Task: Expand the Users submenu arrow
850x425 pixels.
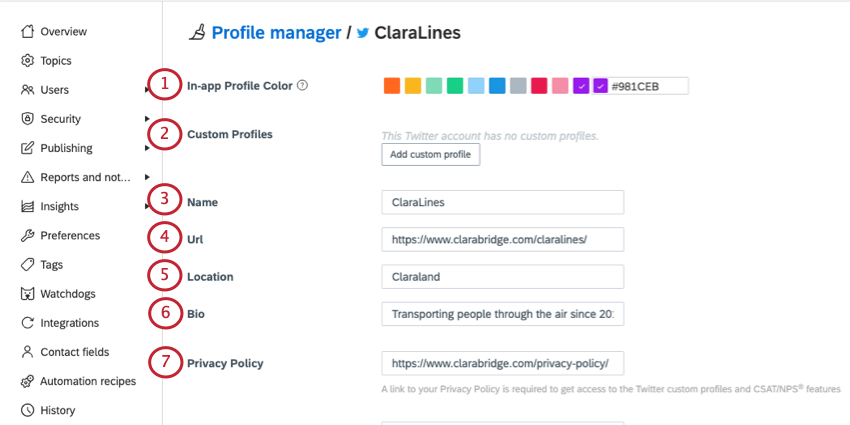Action: pyautogui.click(x=147, y=89)
